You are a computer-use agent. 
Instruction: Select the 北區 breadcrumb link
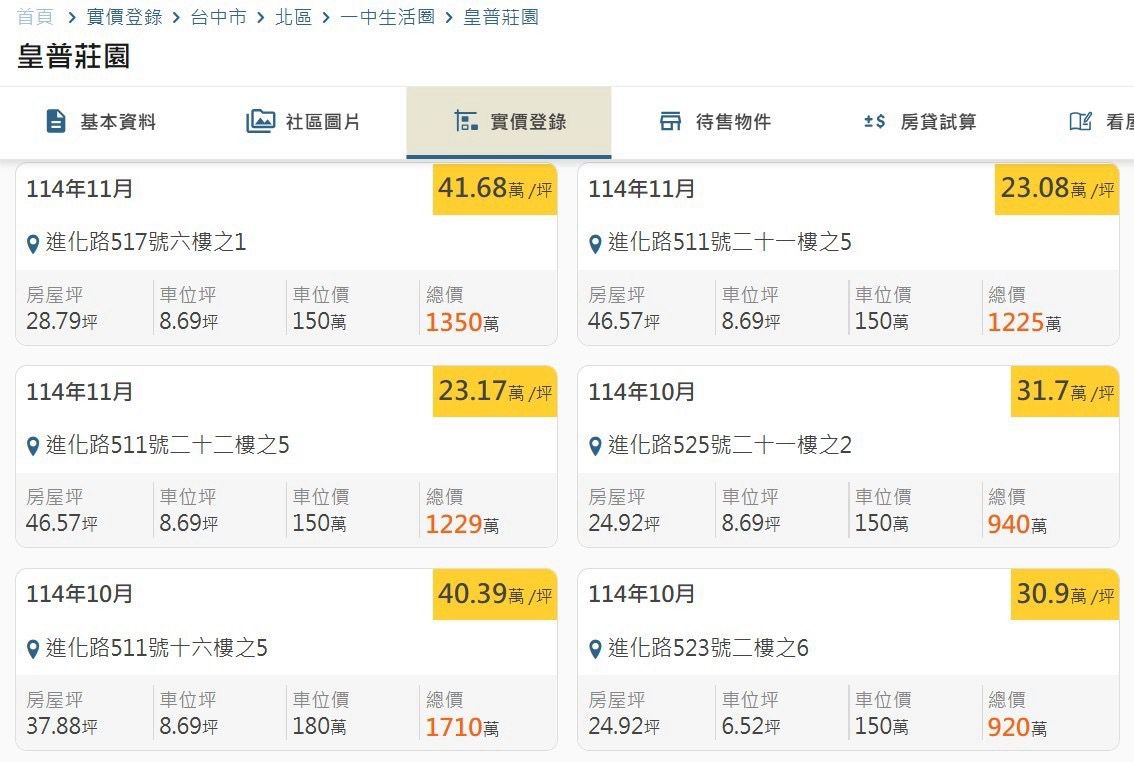tap(293, 17)
